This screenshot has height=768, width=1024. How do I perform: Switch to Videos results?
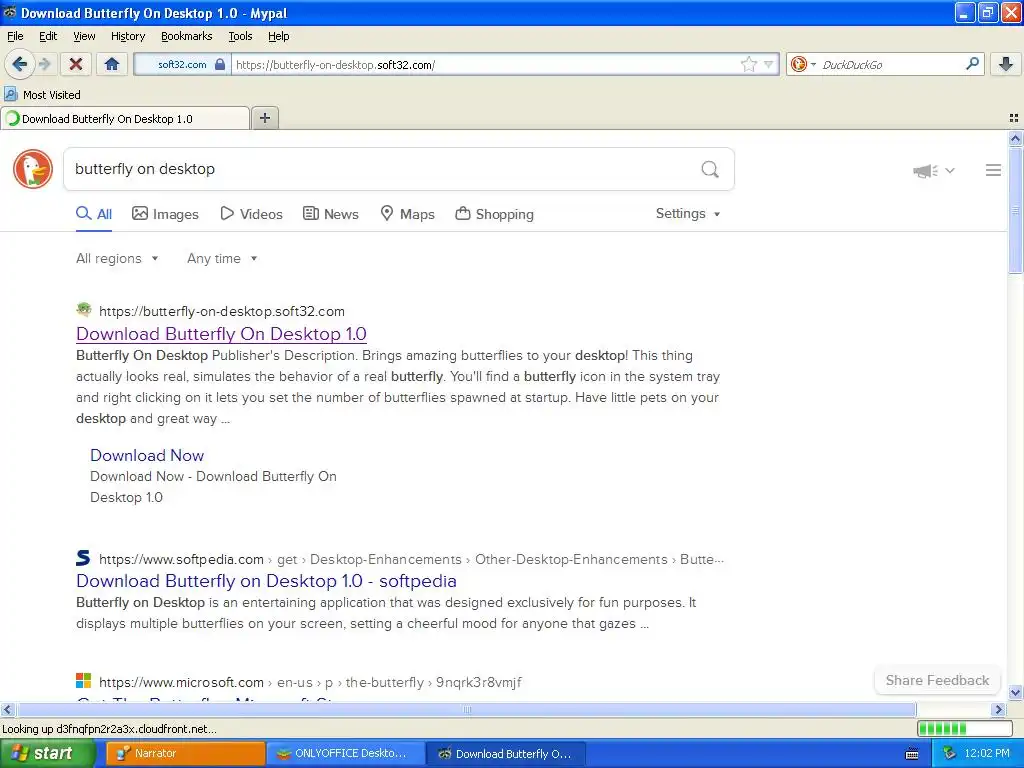pyautogui.click(x=251, y=214)
